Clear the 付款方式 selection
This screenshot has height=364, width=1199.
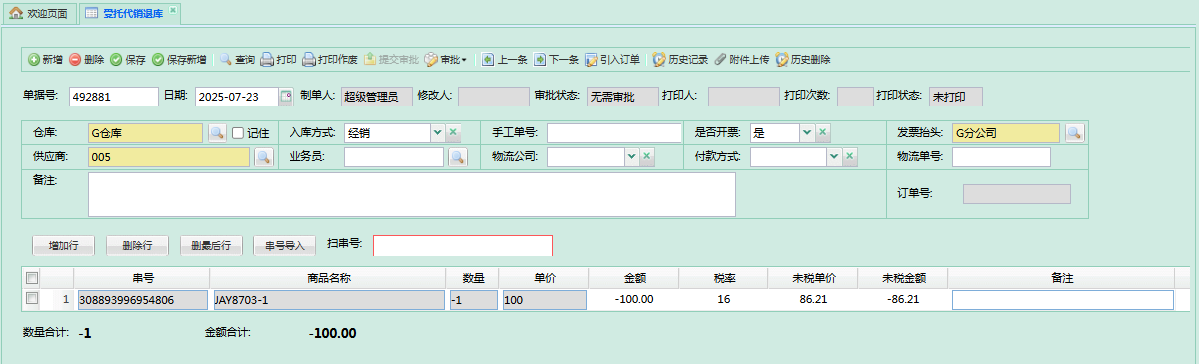(x=850, y=158)
